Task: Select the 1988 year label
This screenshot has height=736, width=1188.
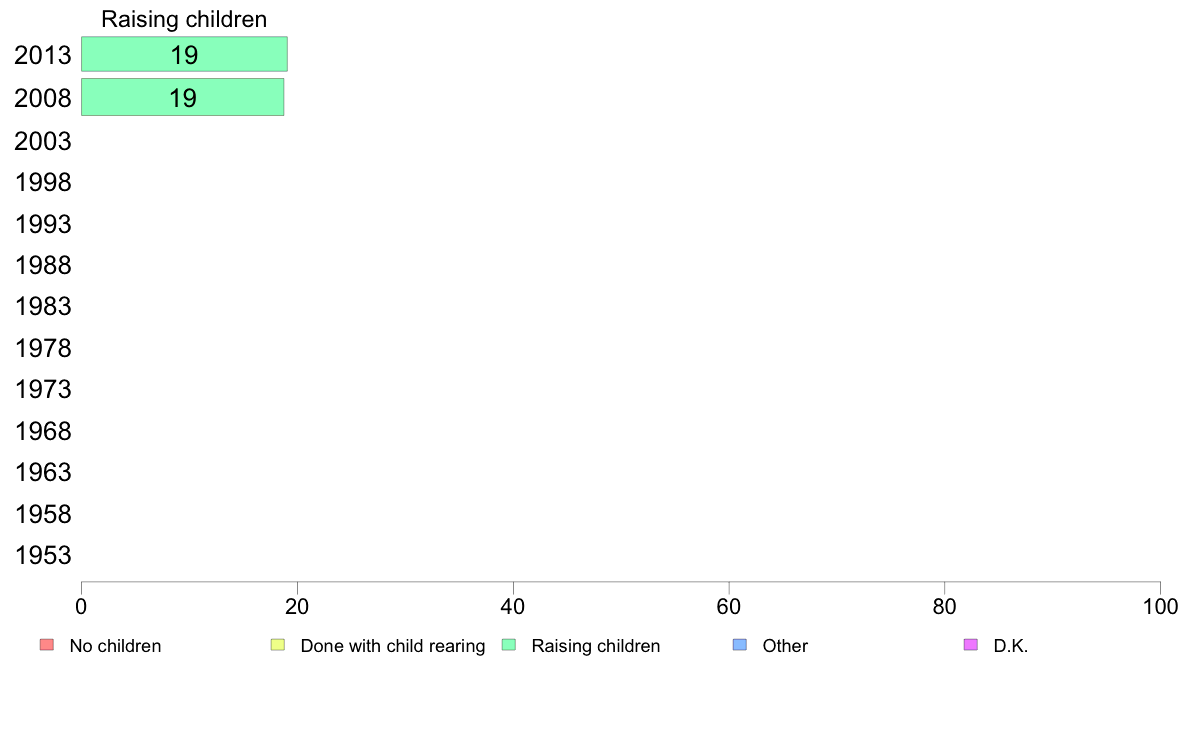Action: pyautogui.click(x=42, y=265)
